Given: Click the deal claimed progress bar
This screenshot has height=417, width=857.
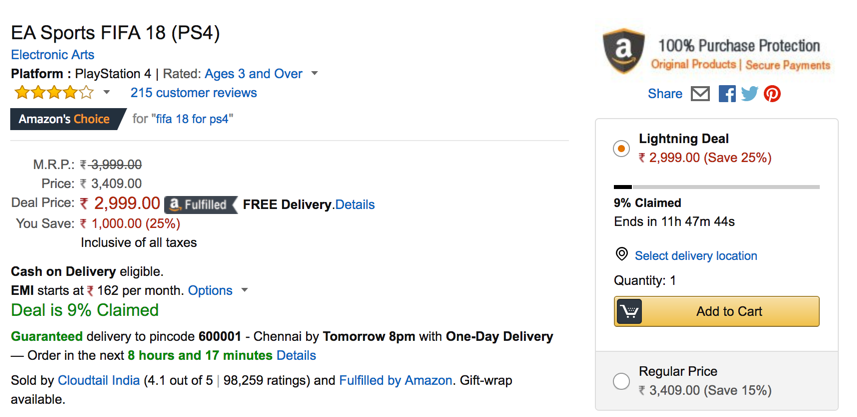Looking at the screenshot, I should 716,187.
